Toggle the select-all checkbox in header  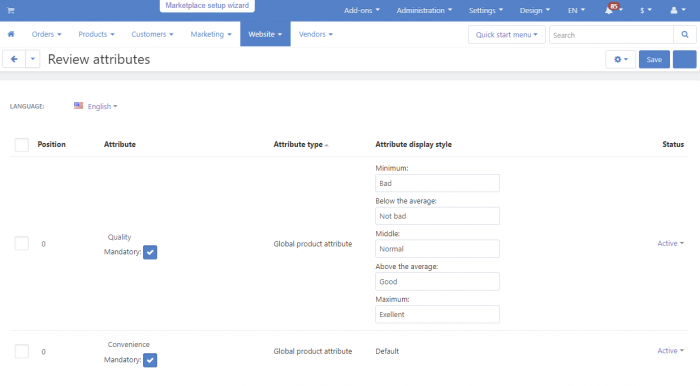21,145
